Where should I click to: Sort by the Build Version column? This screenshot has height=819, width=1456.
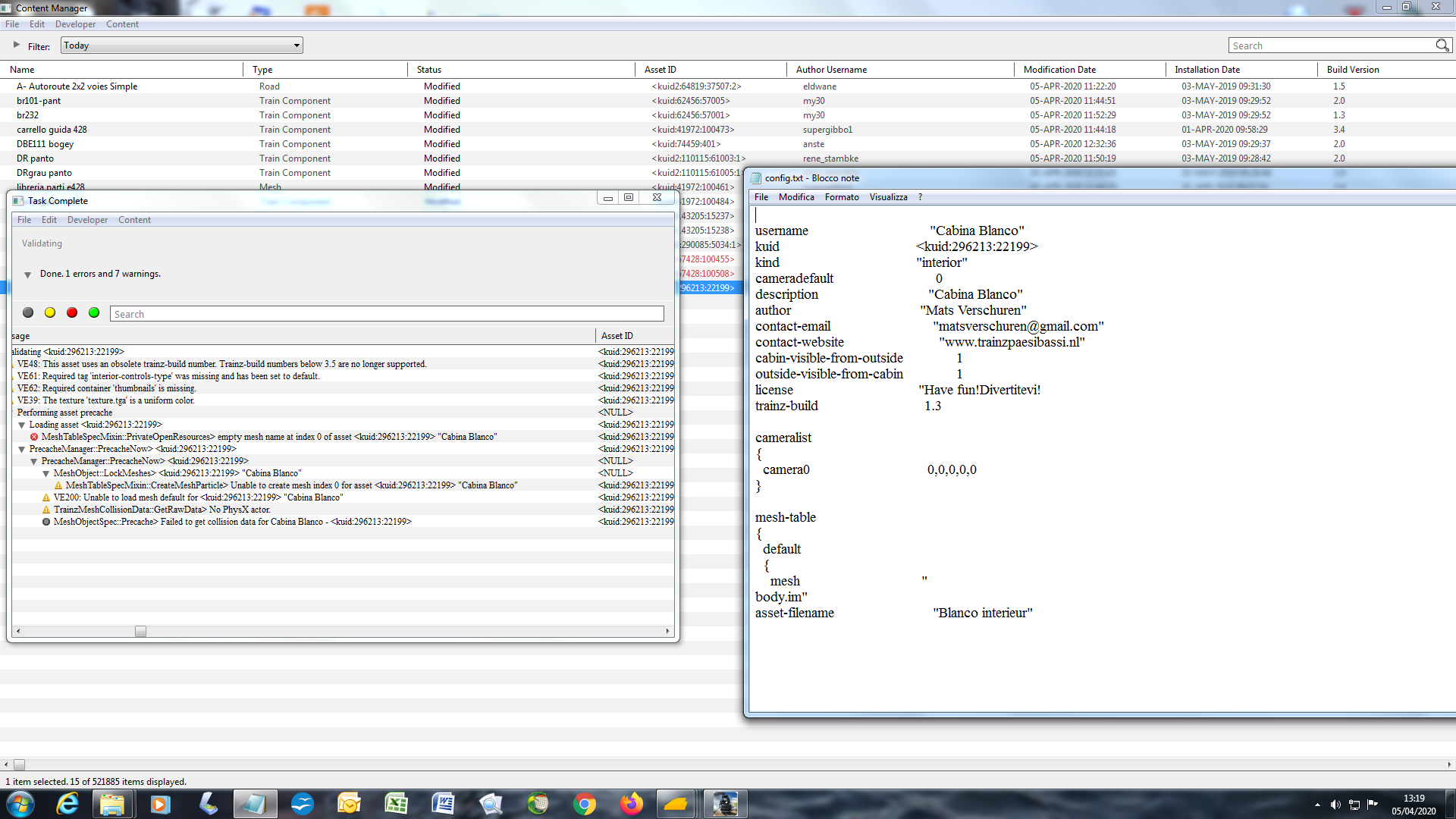1386,70
